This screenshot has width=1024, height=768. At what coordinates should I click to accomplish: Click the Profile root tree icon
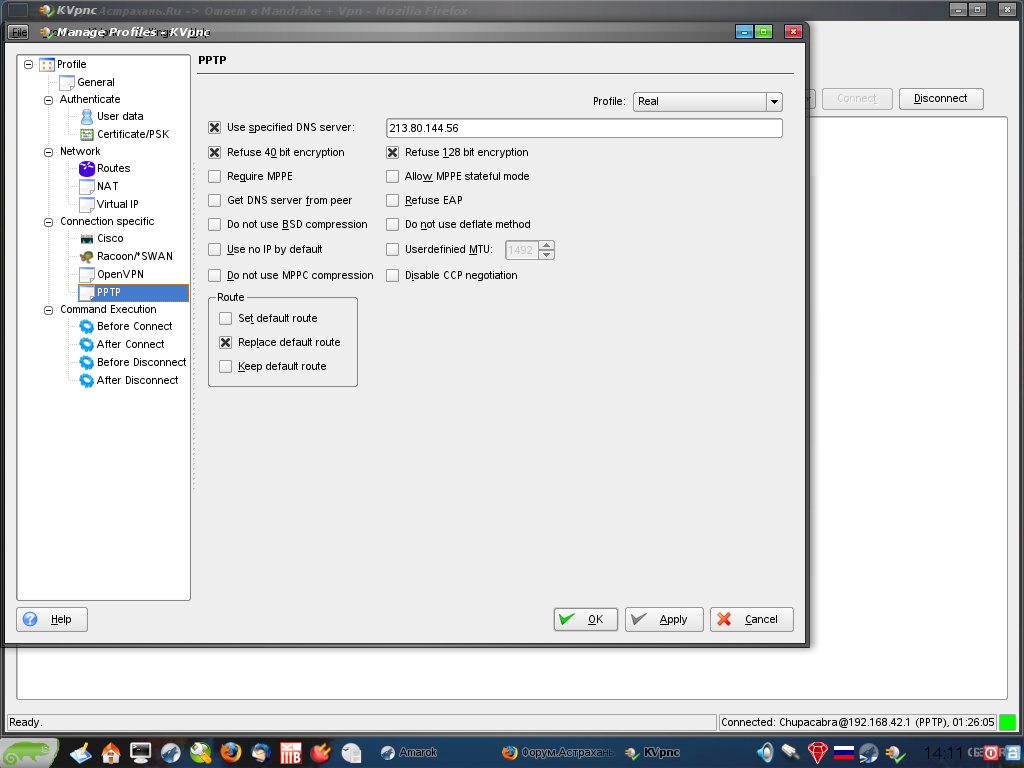[47, 65]
